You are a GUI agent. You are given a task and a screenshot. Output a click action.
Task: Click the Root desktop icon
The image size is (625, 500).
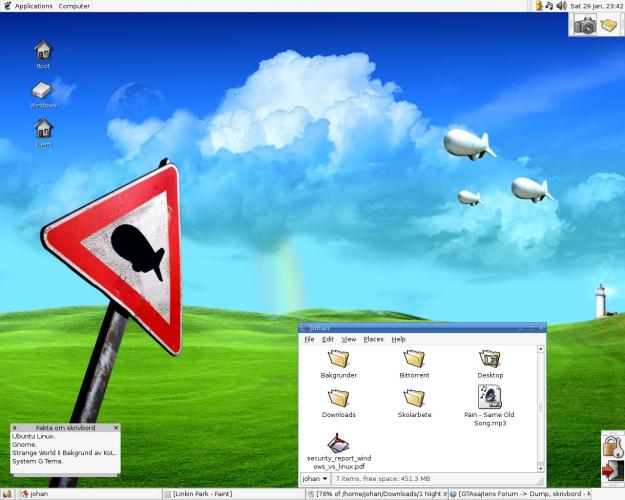tap(43, 50)
